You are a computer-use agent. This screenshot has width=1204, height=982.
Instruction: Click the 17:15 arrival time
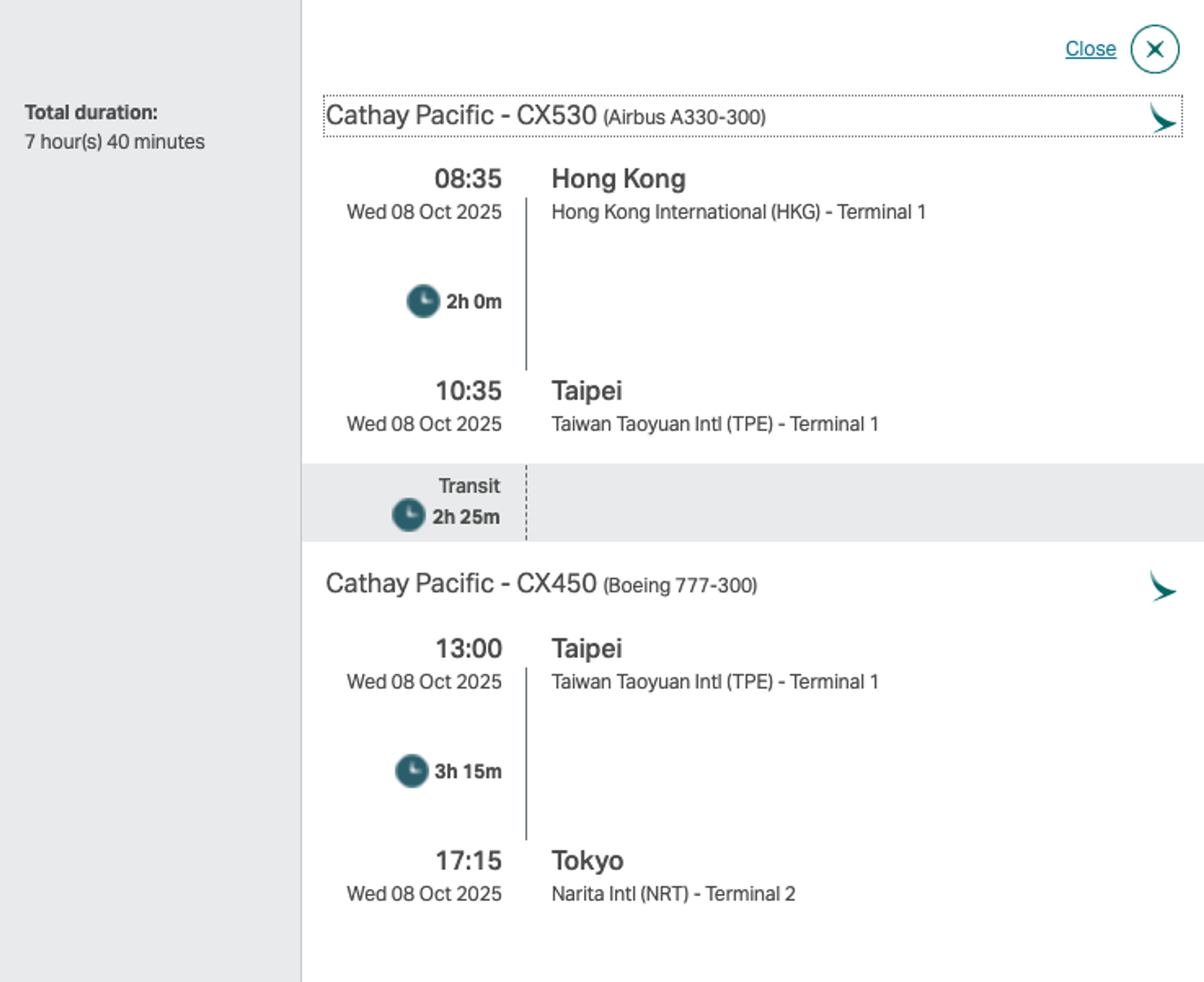468,860
